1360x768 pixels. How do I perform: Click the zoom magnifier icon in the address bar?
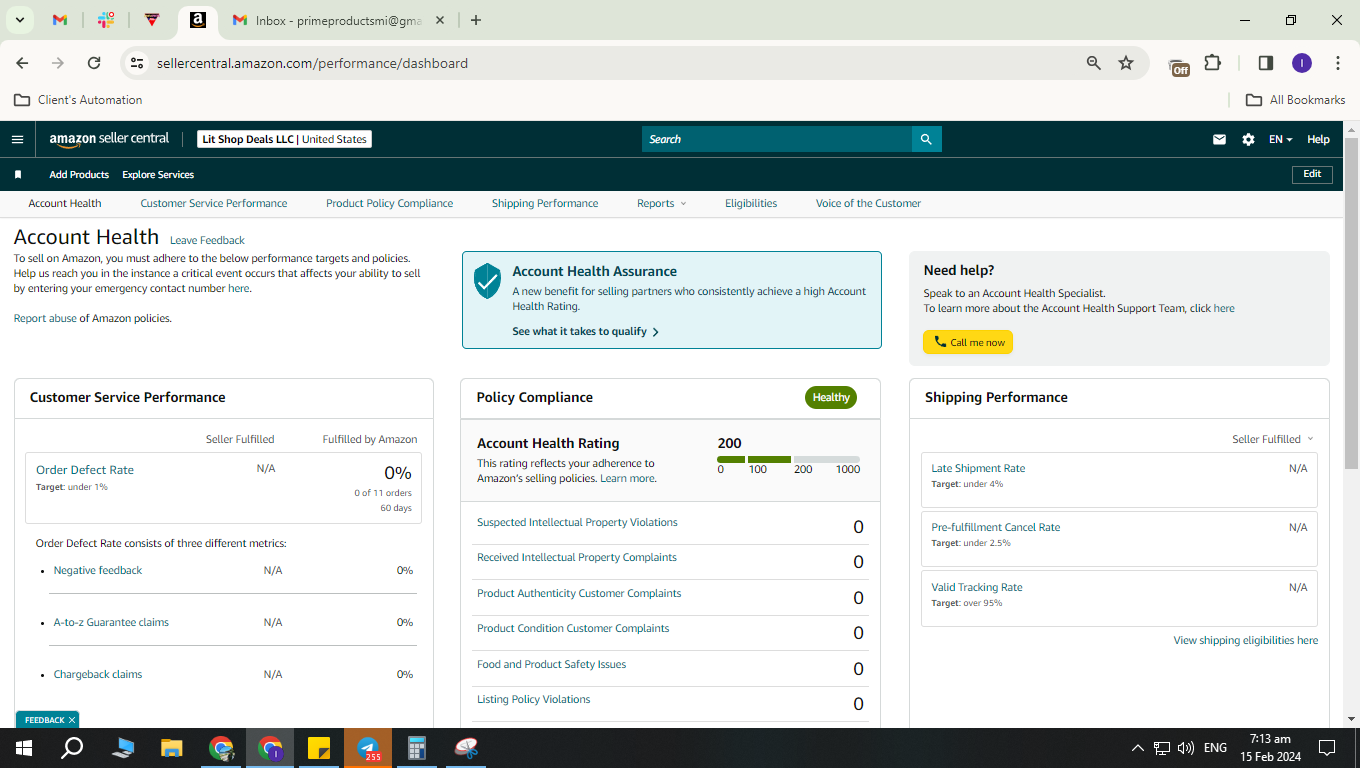[1094, 63]
